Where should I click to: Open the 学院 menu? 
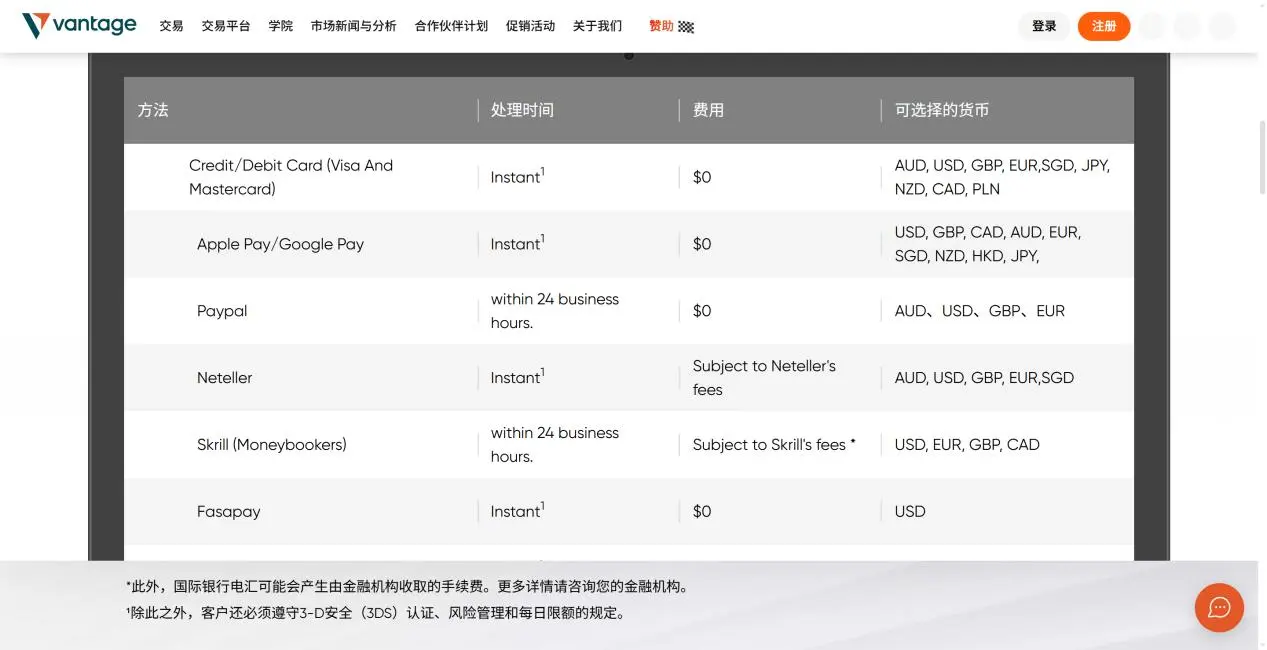[x=281, y=26]
